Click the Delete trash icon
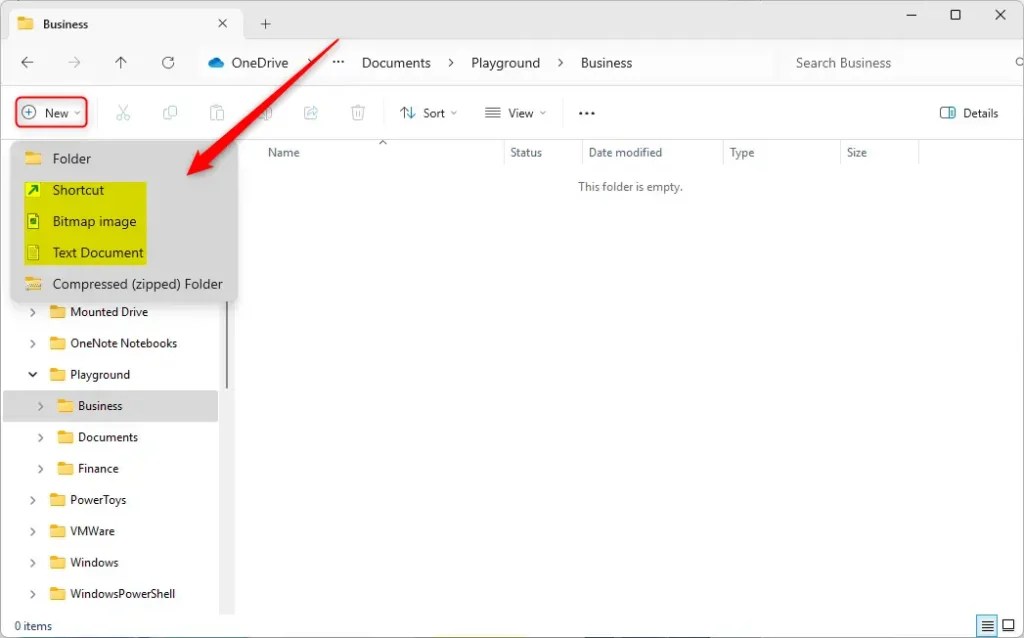This screenshot has height=638, width=1024. (x=358, y=113)
